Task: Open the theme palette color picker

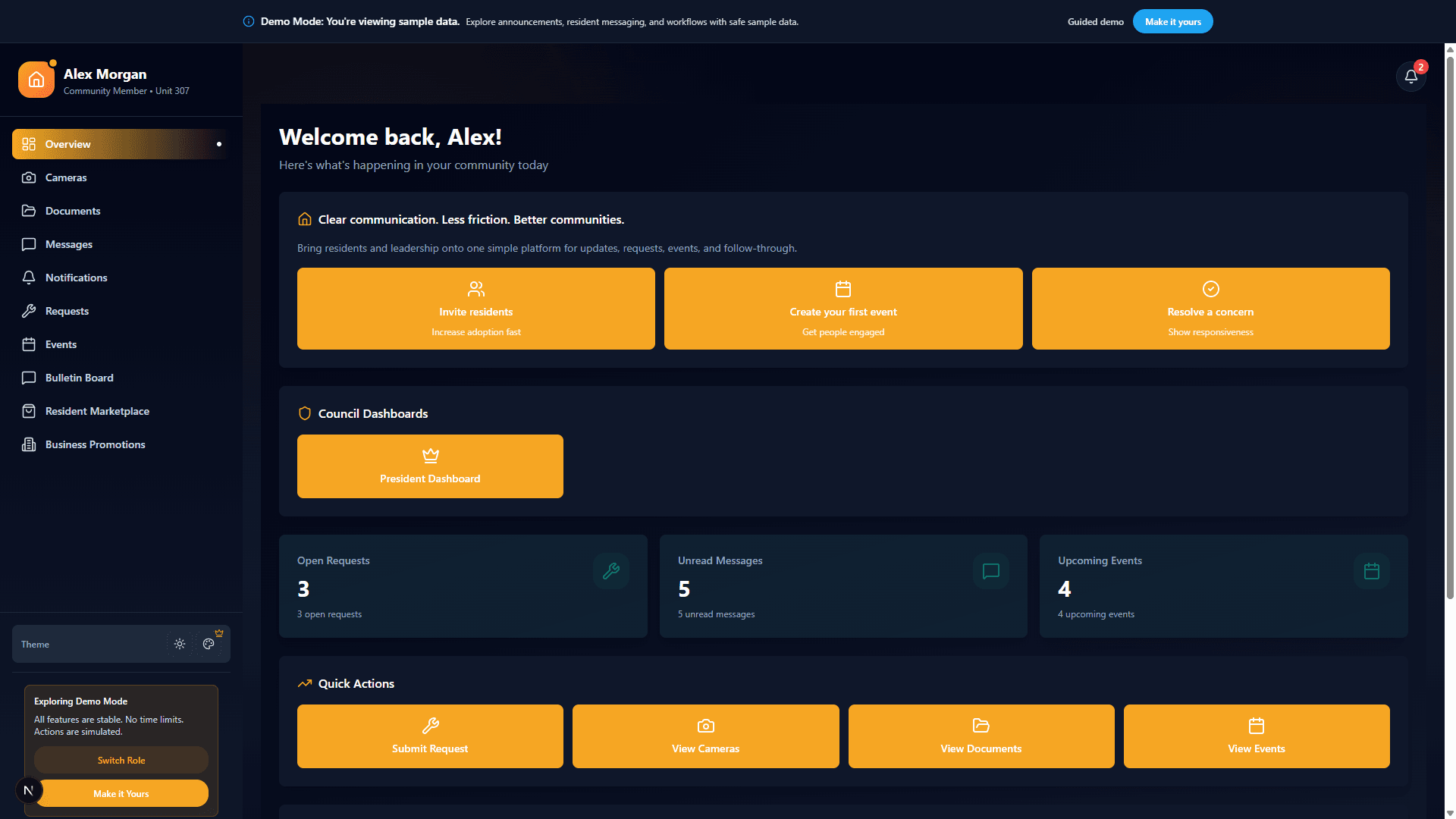Action: [209, 644]
